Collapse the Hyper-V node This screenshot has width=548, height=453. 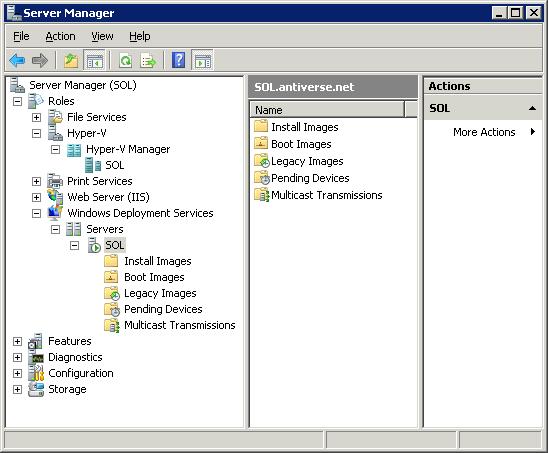pos(36,134)
